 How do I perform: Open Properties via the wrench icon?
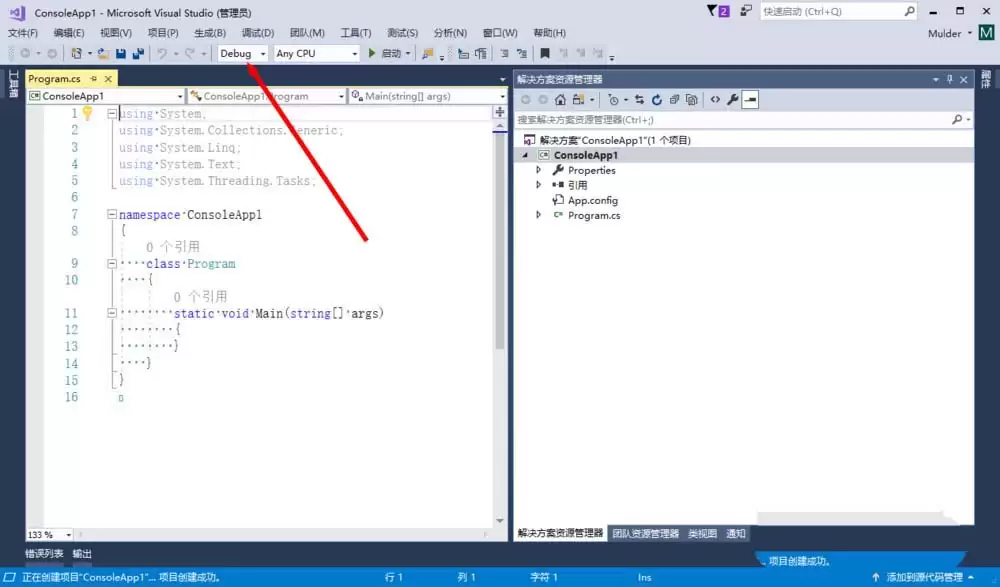coord(733,99)
